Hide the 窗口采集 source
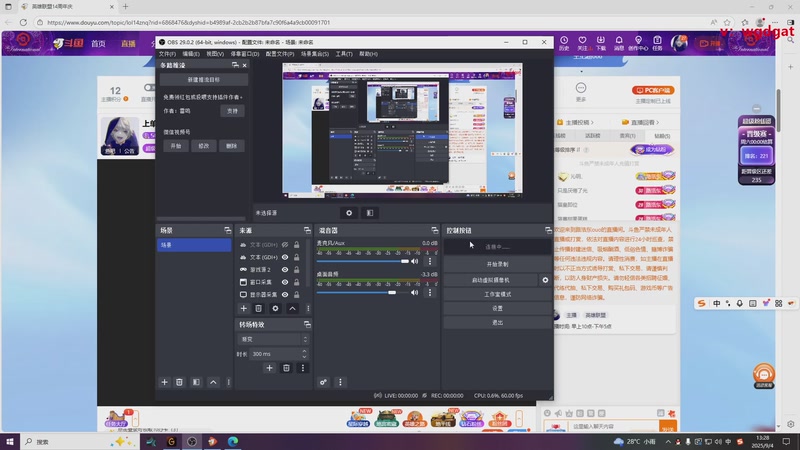This screenshot has width=800, height=450. click(x=285, y=282)
